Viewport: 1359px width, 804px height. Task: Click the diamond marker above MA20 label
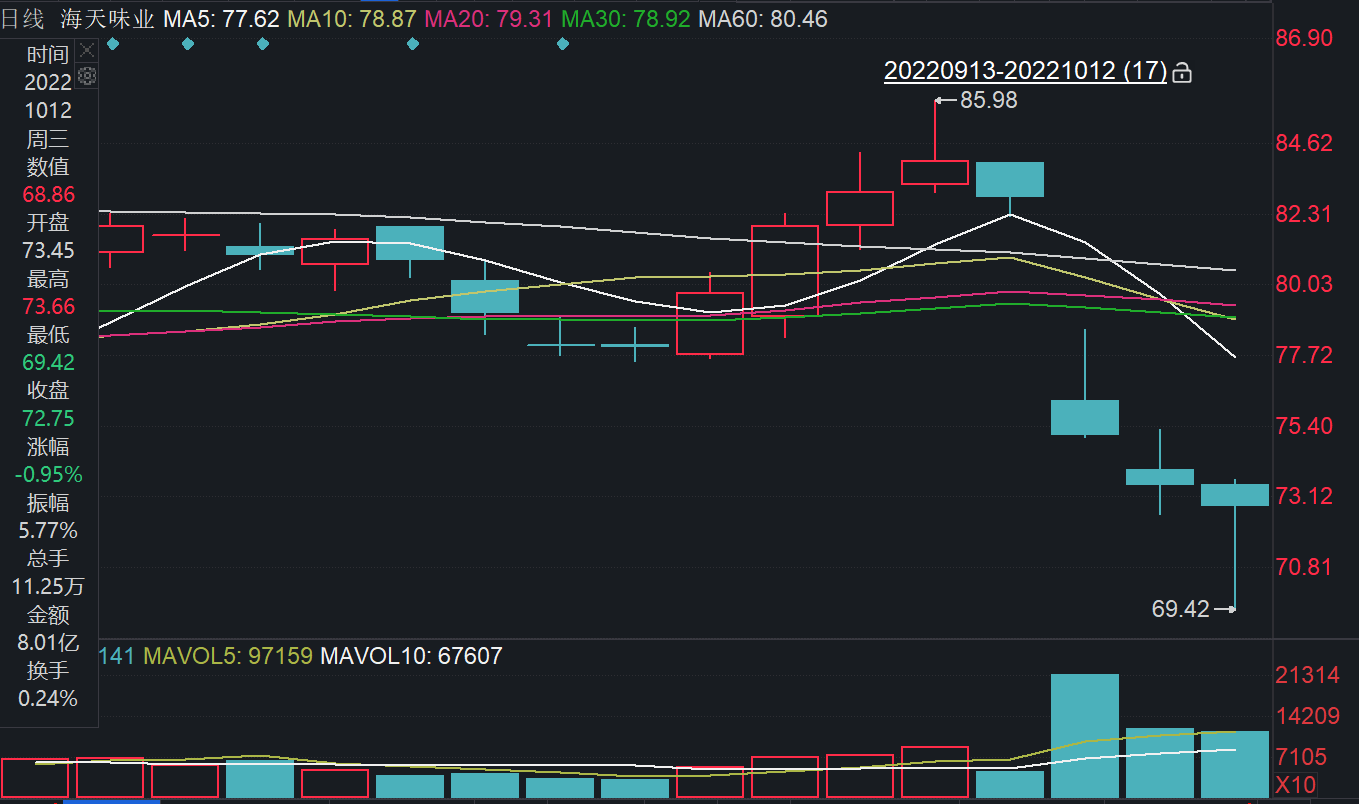413,44
